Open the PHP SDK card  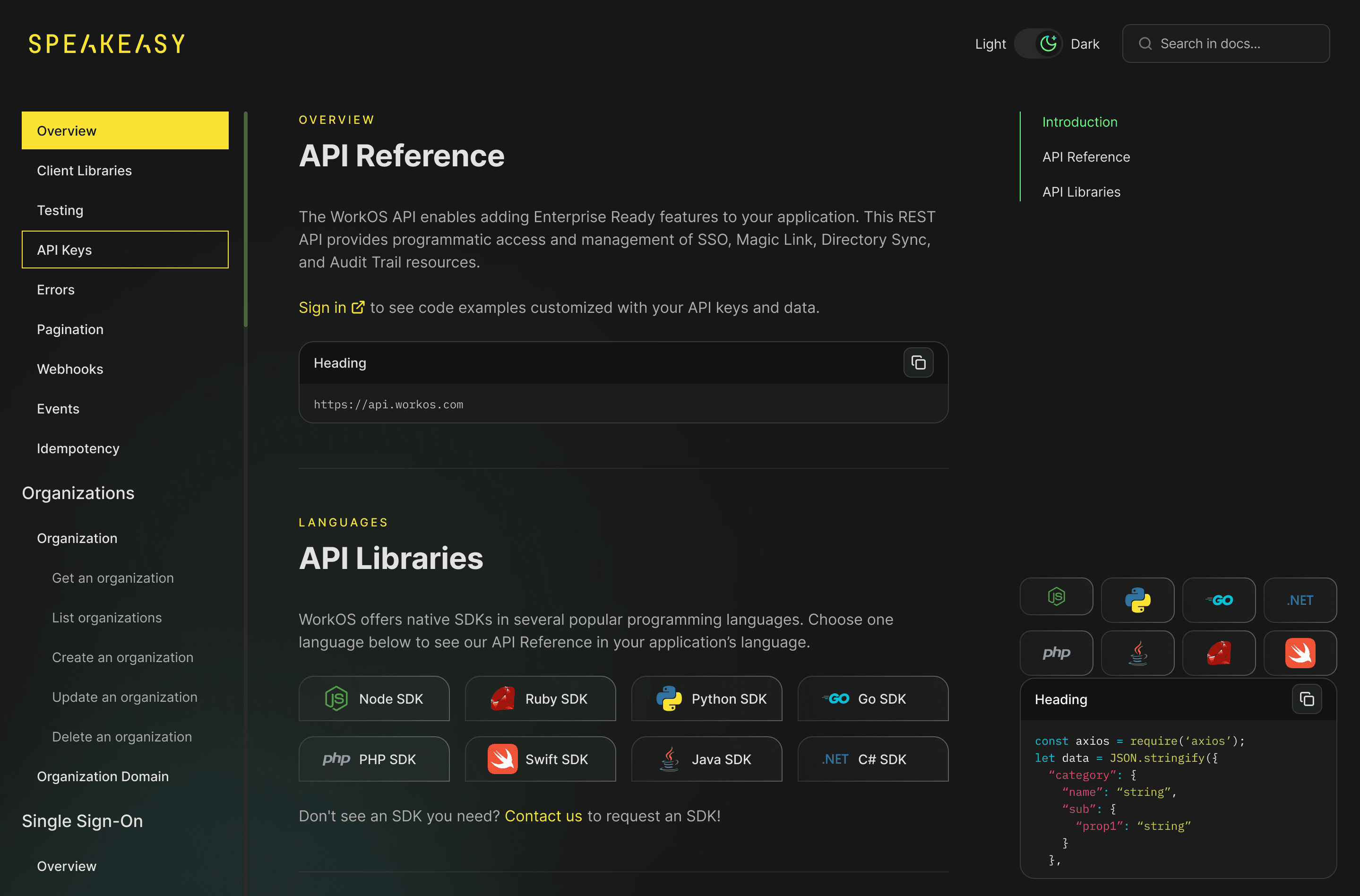pyautogui.click(x=374, y=759)
